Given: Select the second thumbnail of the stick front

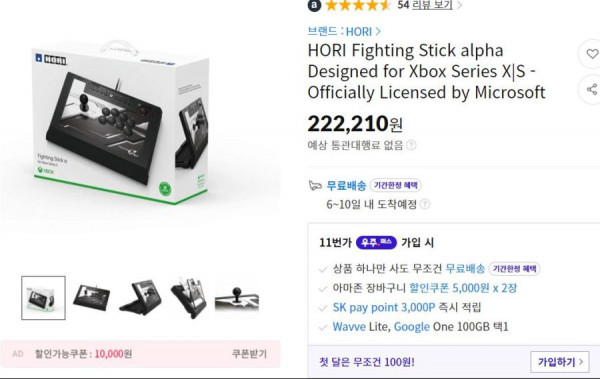Looking at the screenshot, I should click(x=91, y=297).
